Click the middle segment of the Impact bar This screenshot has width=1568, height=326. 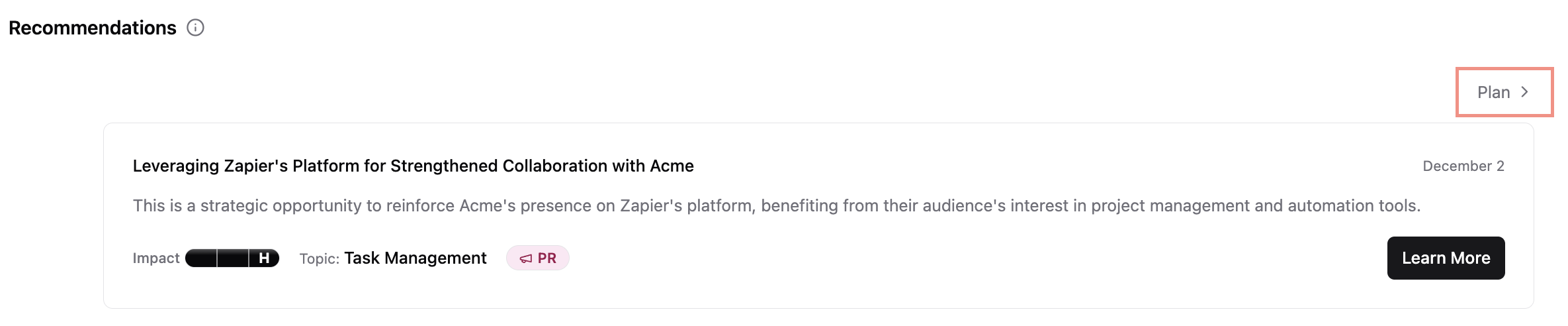[233, 258]
